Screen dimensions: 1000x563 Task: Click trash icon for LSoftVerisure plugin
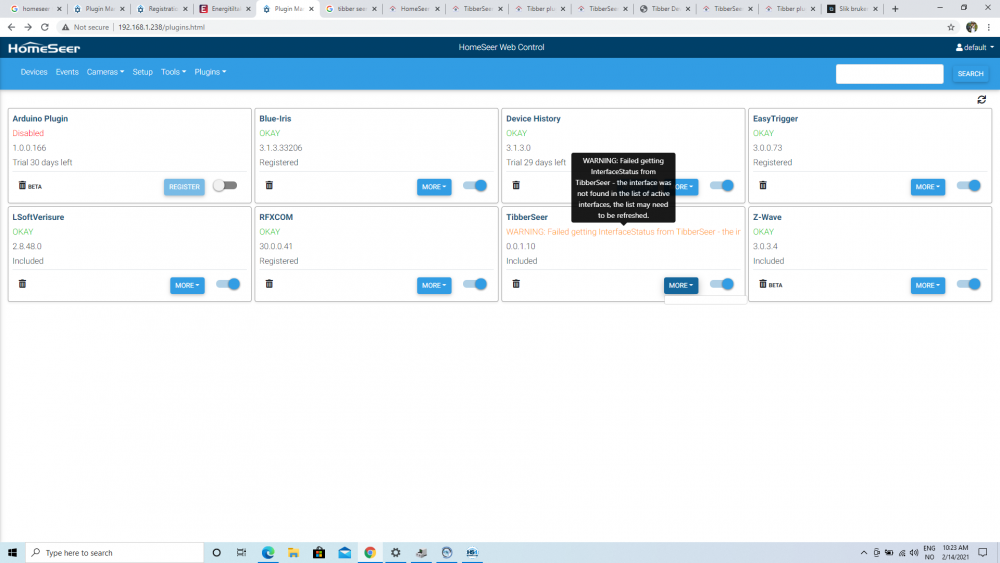(x=22, y=284)
